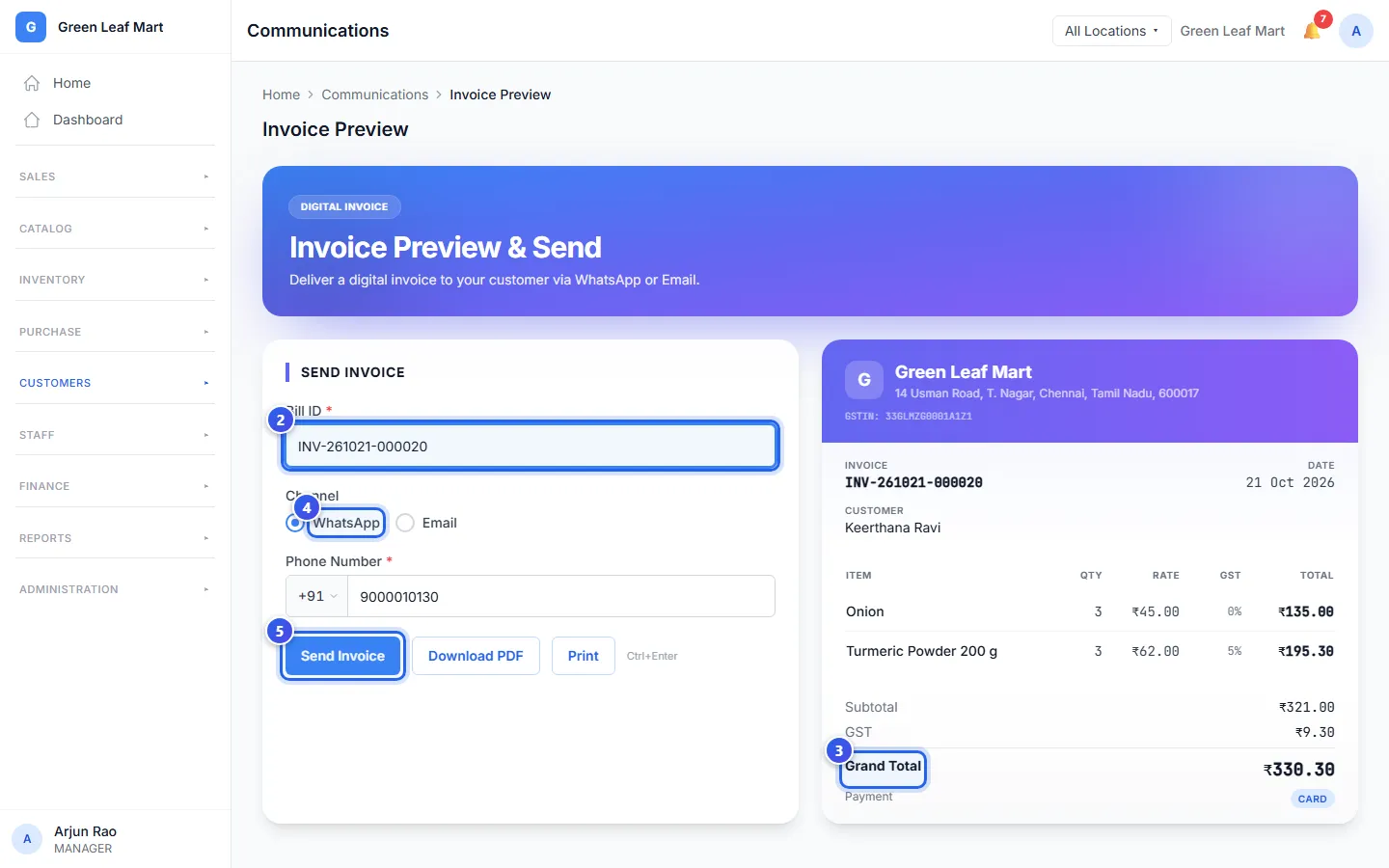Click invoice number INV-261021-000020 in preview
The image size is (1389, 868).
pyautogui.click(x=913, y=482)
